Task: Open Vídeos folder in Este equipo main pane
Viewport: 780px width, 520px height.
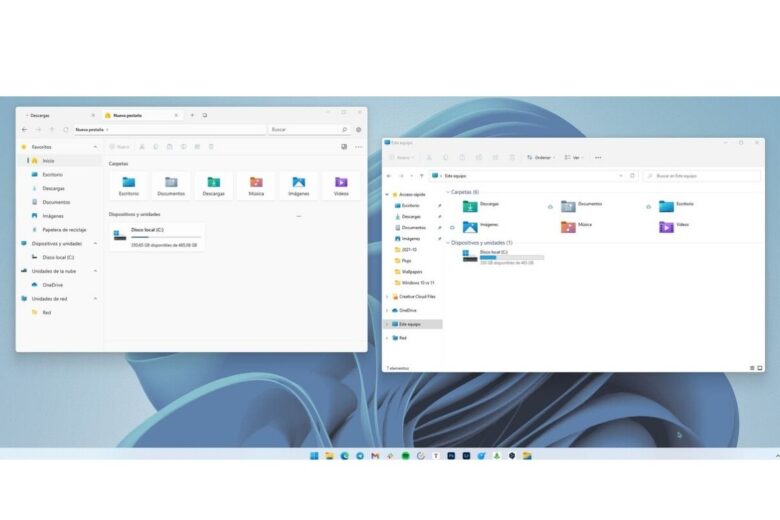Action: pos(674,227)
